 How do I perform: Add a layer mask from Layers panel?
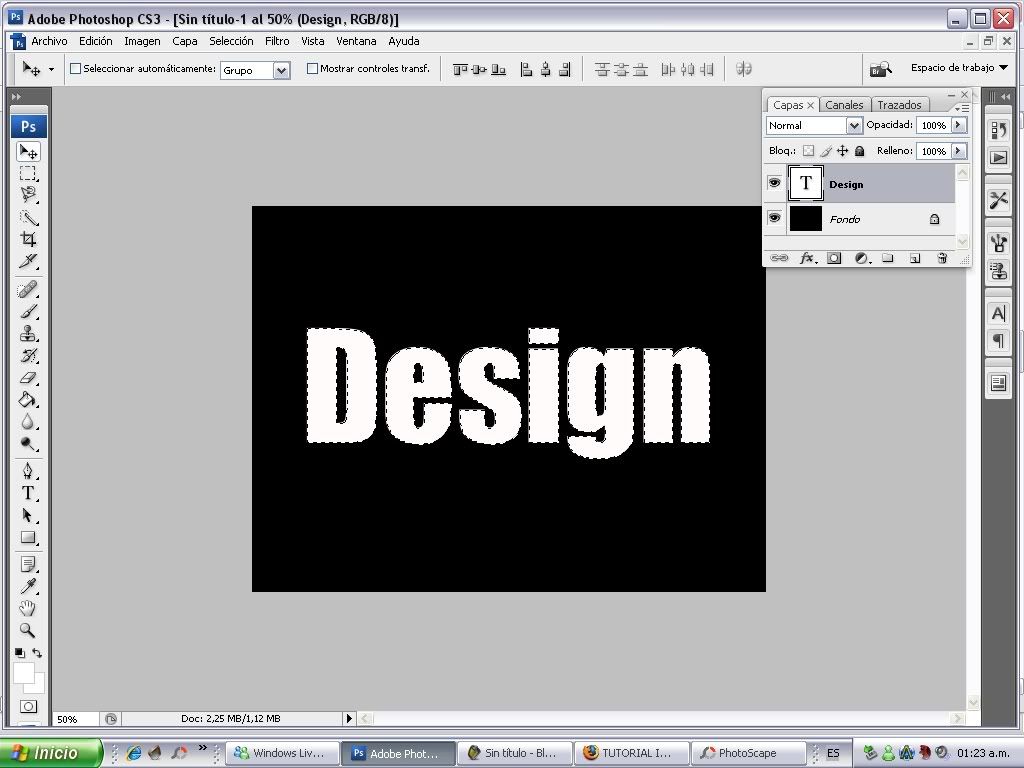tap(834, 259)
